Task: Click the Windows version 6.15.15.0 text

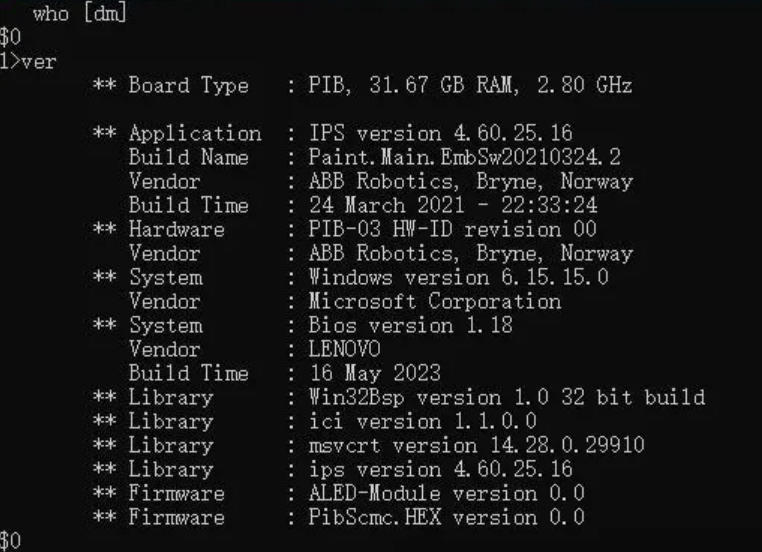Action: (x=459, y=278)
